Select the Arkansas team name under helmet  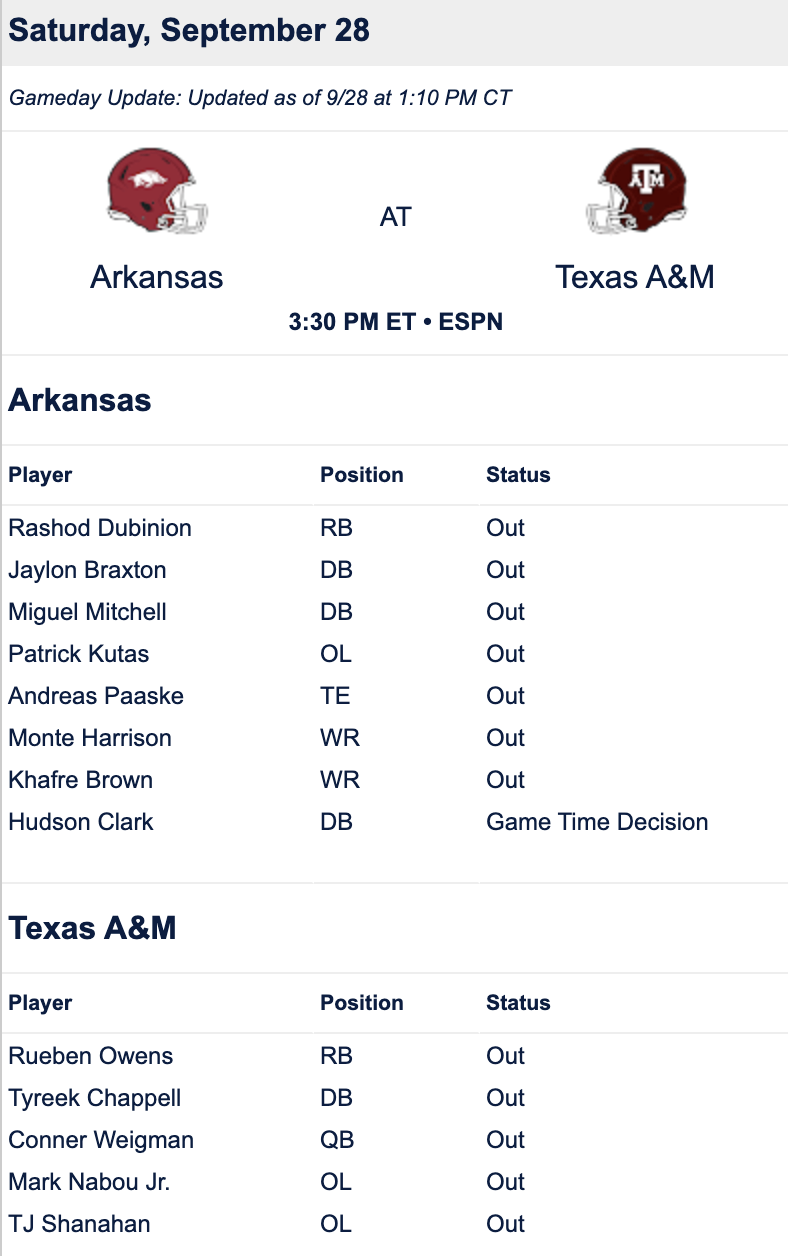(157, 276)
